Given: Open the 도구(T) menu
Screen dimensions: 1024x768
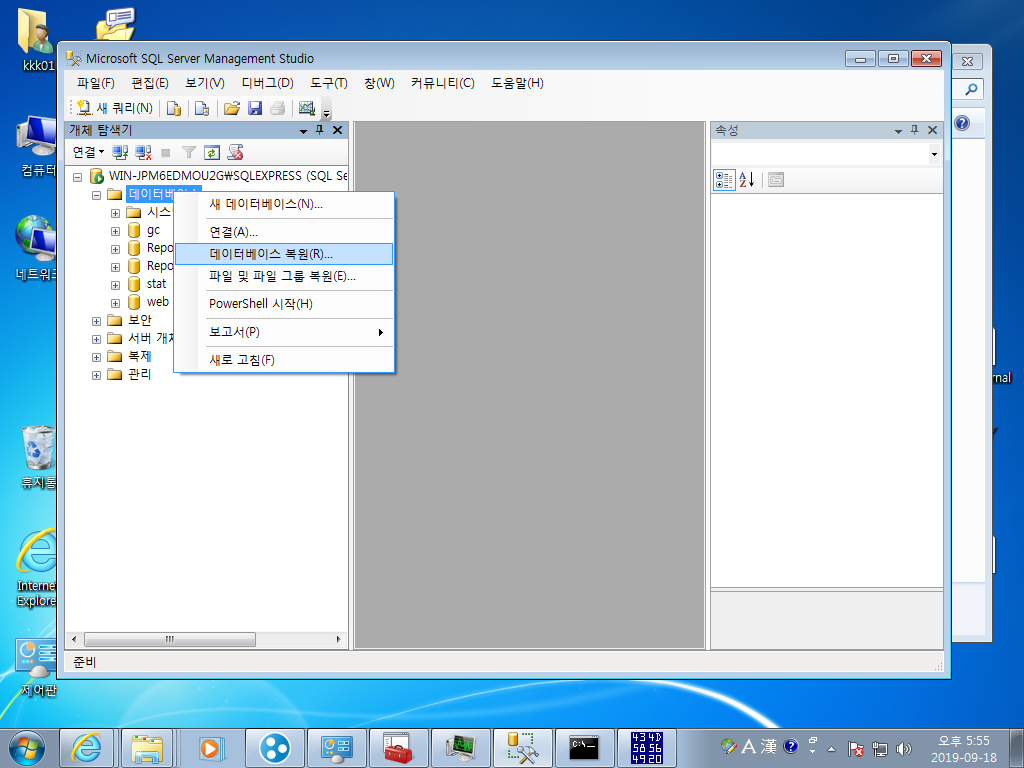Looking at the screenshot, I should (x=328, y=83).
